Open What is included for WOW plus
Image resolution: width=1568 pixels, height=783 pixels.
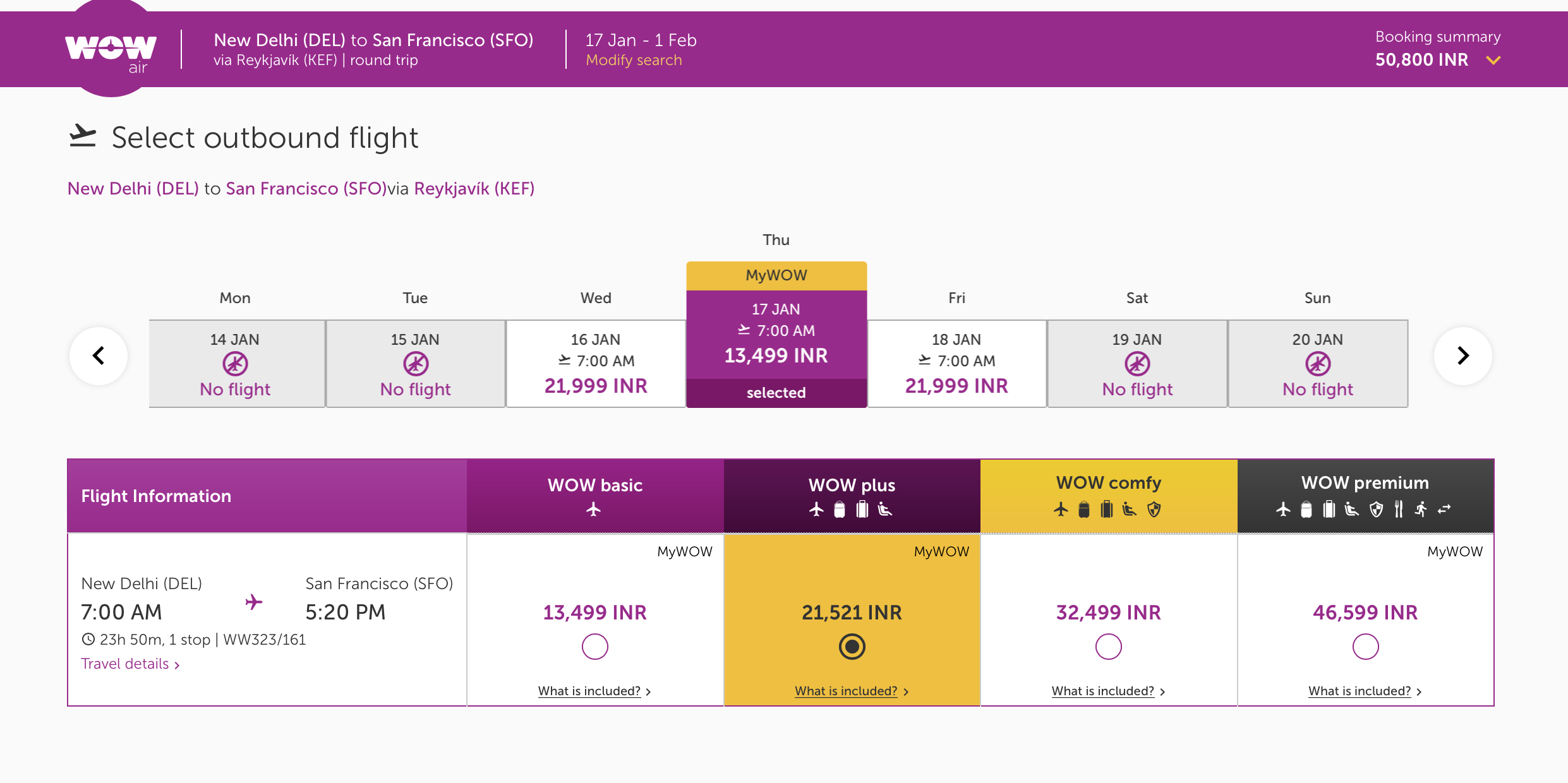pos(852,691)
